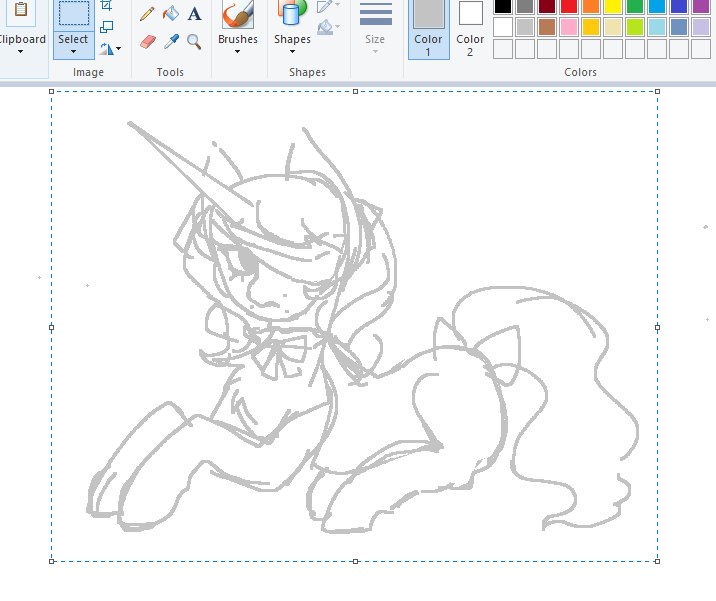This screenshot has height=601, width=716.
Task: Expand the Rotate dropdown arrow
Action: (119, 48)
